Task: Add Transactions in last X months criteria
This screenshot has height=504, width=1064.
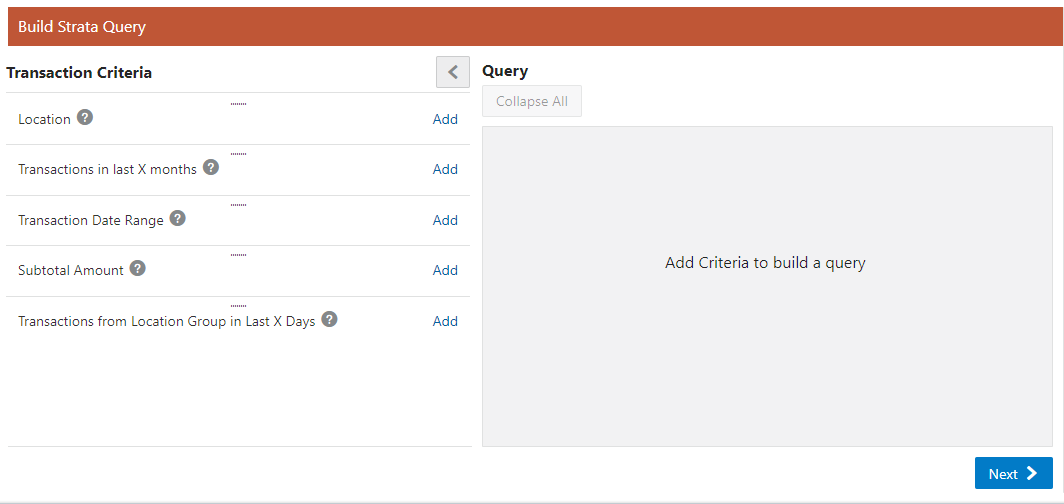Action: click(x=445, y=169)
